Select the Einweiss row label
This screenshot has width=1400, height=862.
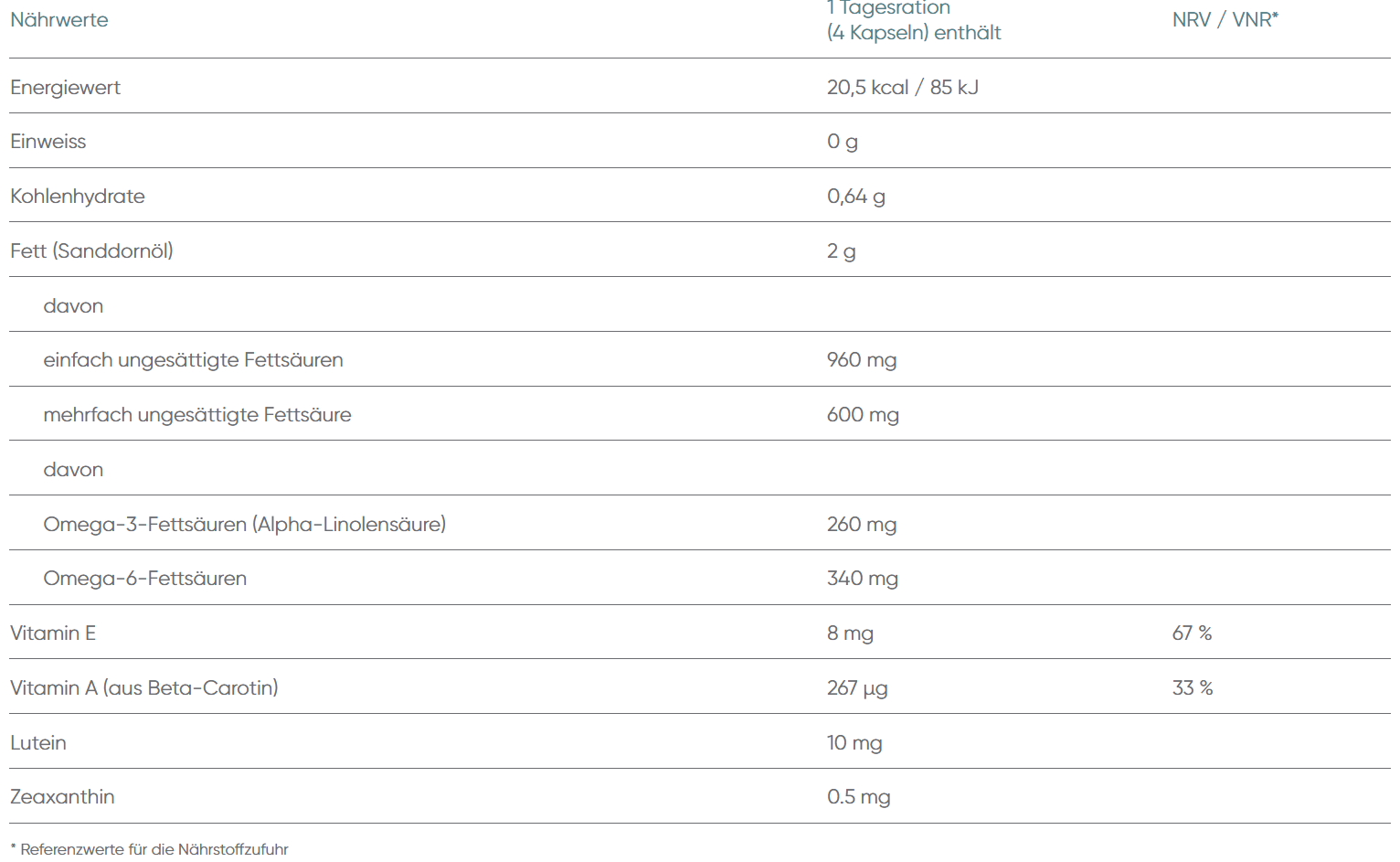48,142
